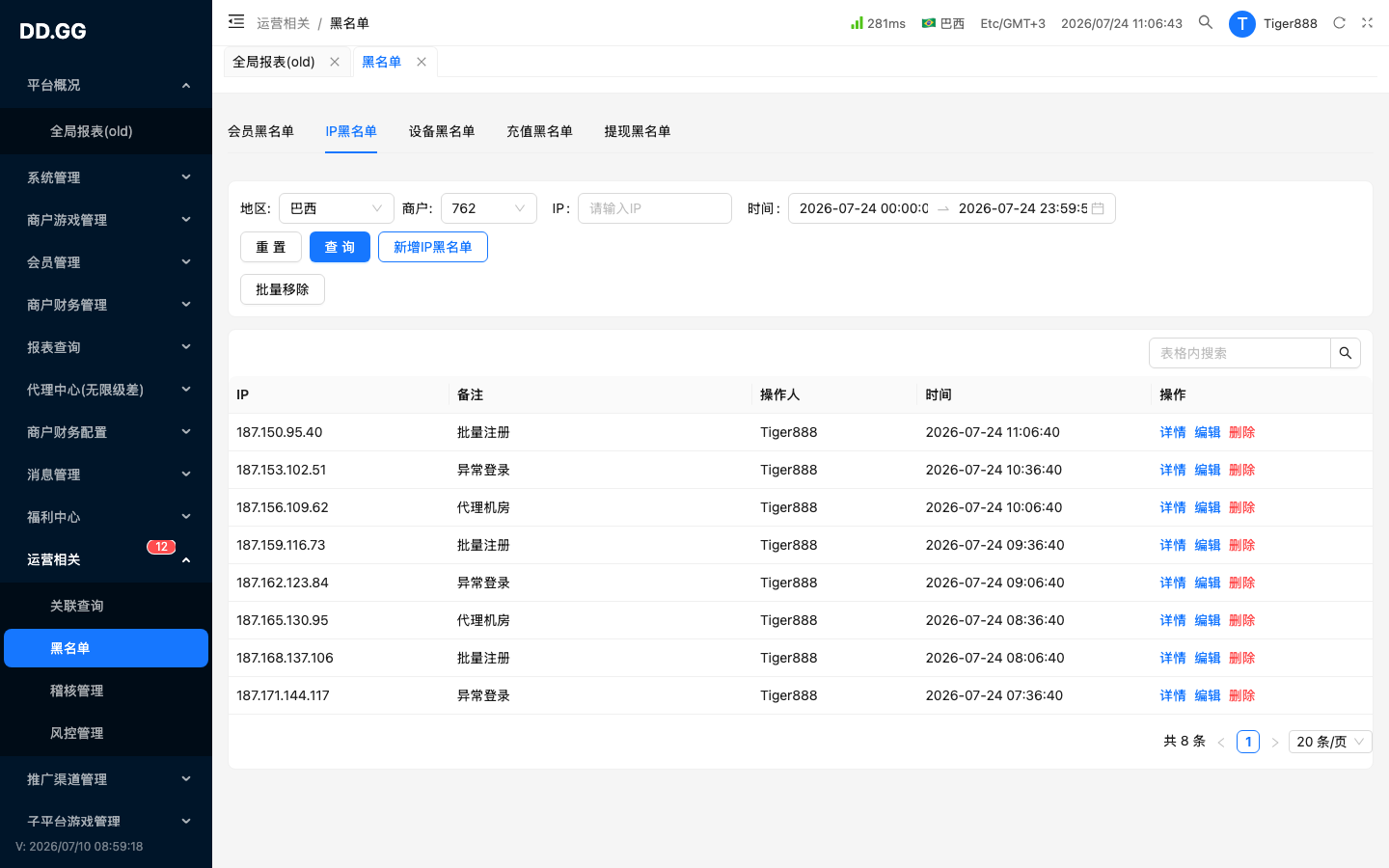This screenshot has width=1389, height=868.
Task: Open the 商户 dropdown showing 762
Action: 489,208
